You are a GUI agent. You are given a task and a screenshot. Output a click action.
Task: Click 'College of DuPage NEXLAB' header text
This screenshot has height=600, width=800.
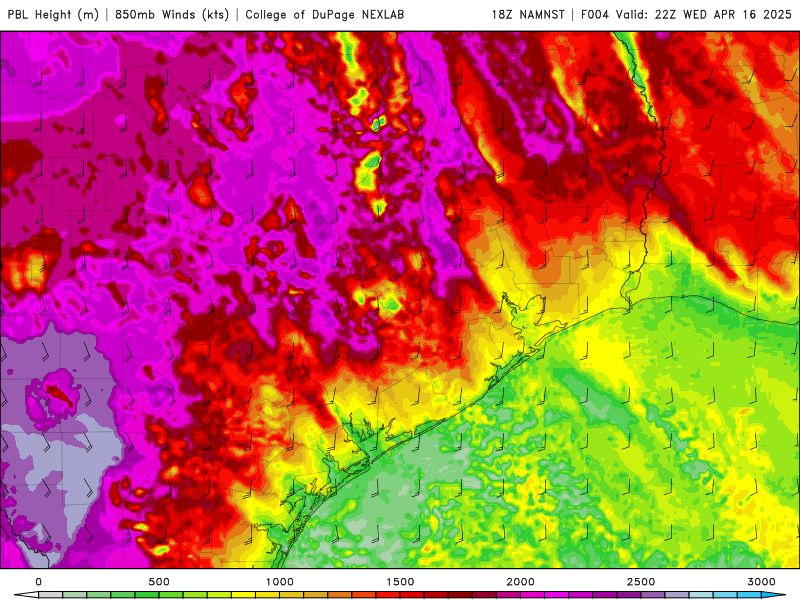tap(324, 14)
